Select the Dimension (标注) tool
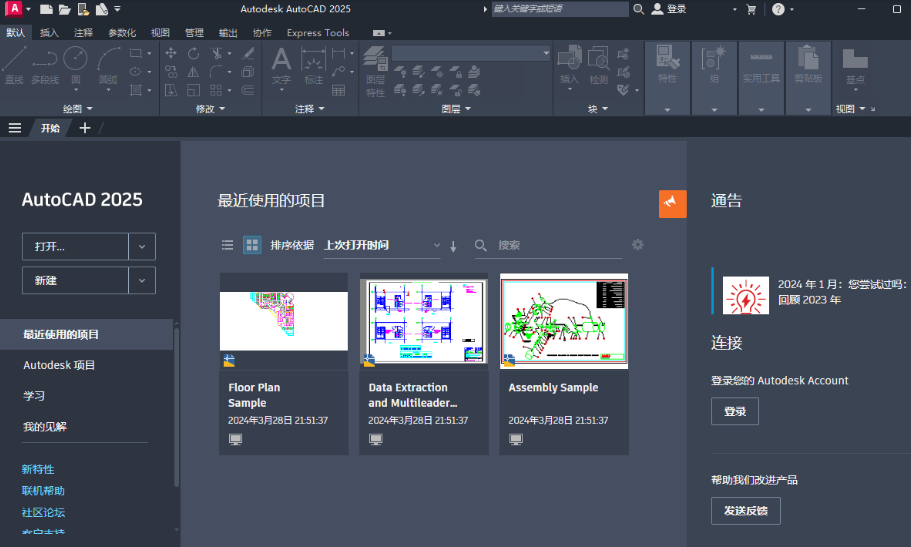 [313, 65]
